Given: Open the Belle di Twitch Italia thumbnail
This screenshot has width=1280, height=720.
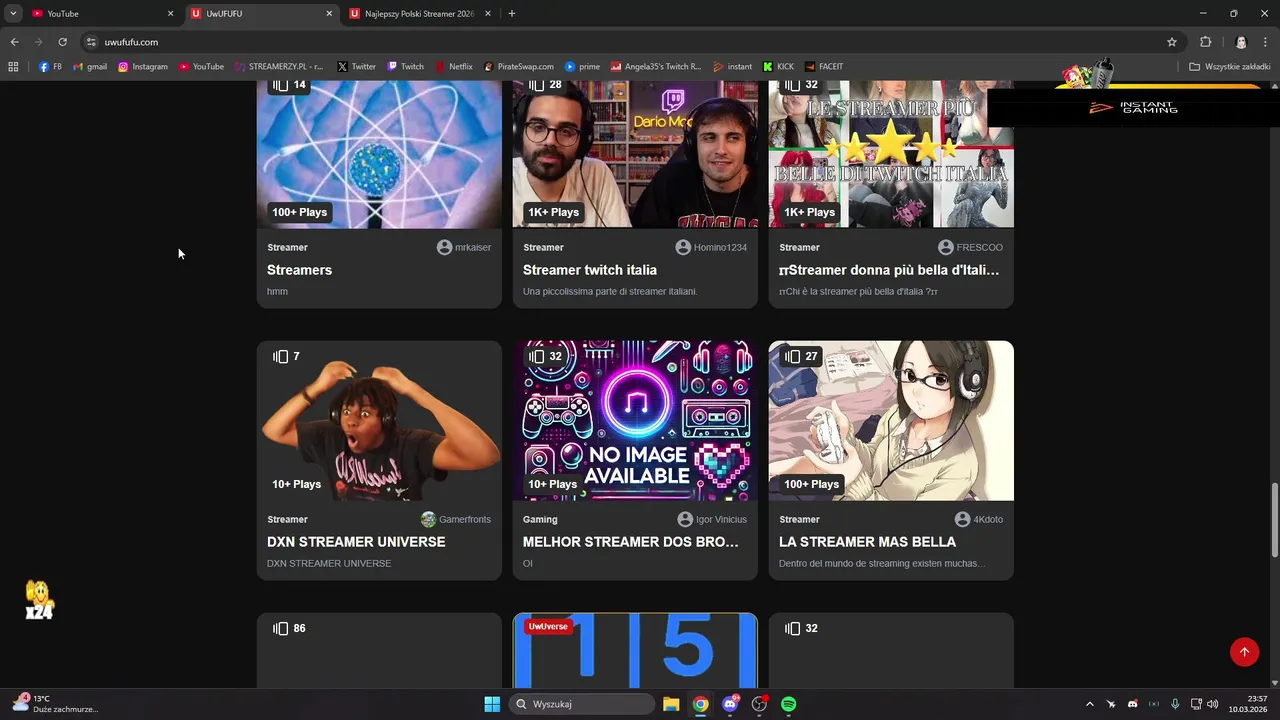Looking at the screenshot, I should point(891,154).
